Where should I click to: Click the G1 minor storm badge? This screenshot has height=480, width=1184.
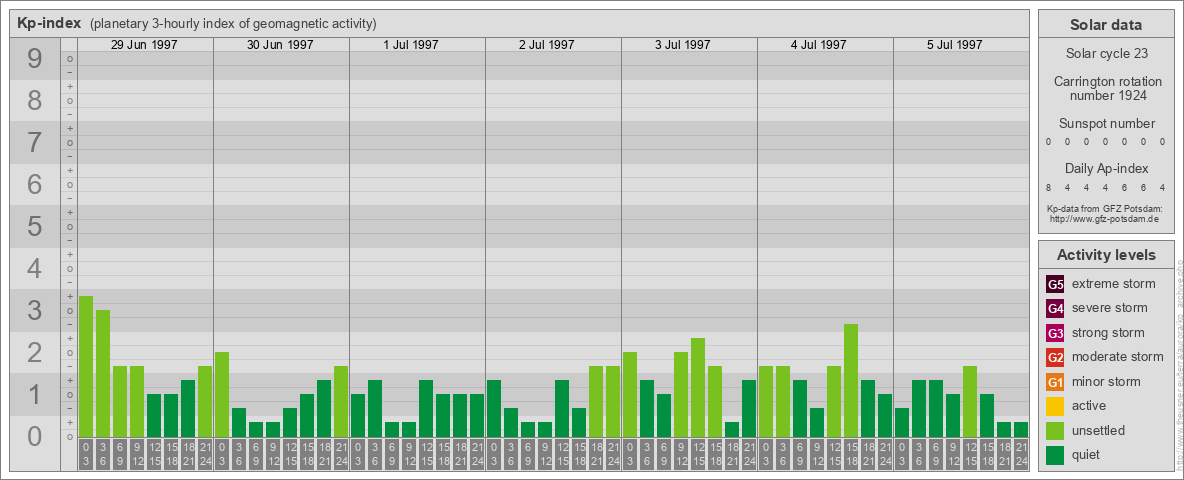pyautogui.click(x=1055, y=382)
